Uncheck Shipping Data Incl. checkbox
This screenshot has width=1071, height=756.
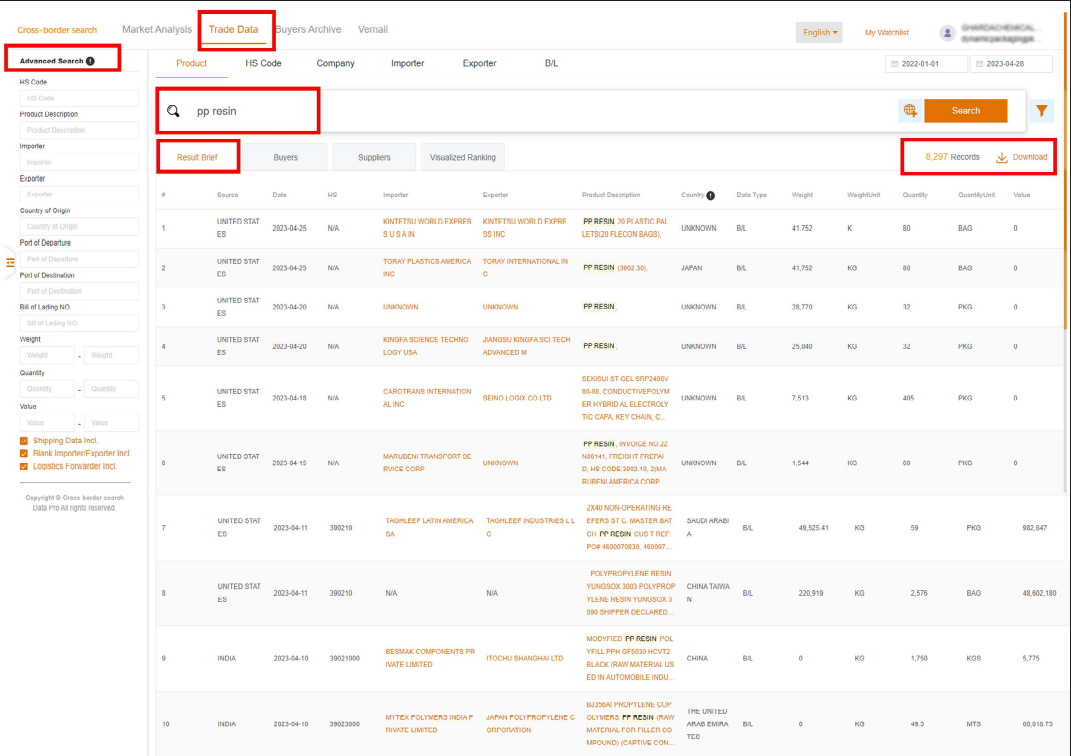pyautogui.click(x=24, y=440)
